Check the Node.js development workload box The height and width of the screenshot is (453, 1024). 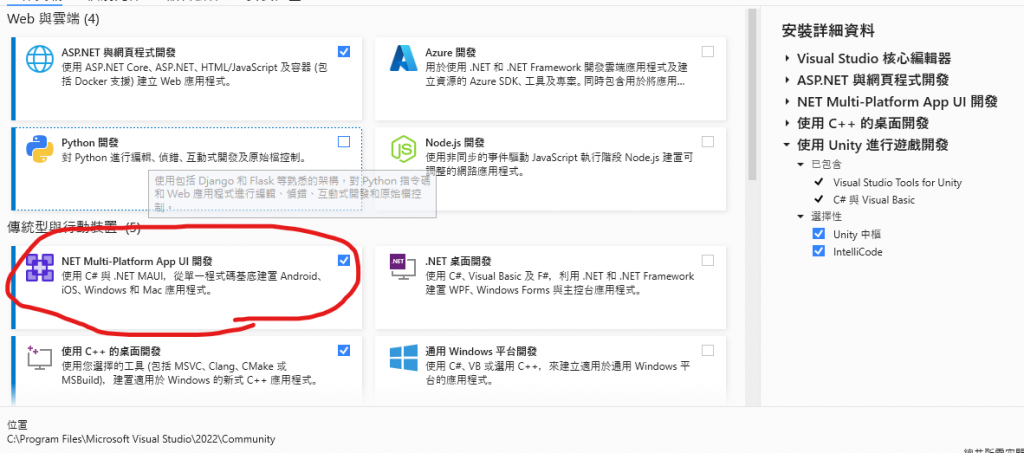(x=708, y=142)
